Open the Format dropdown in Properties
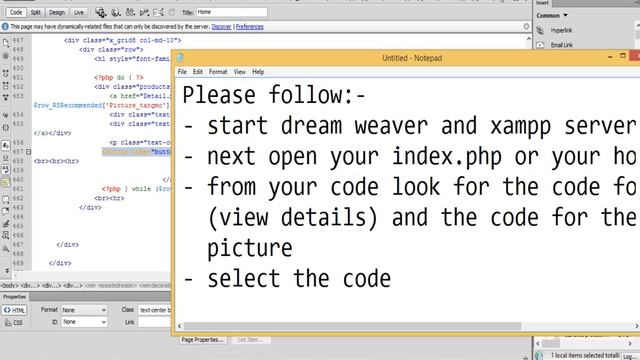 coord(84,310)
